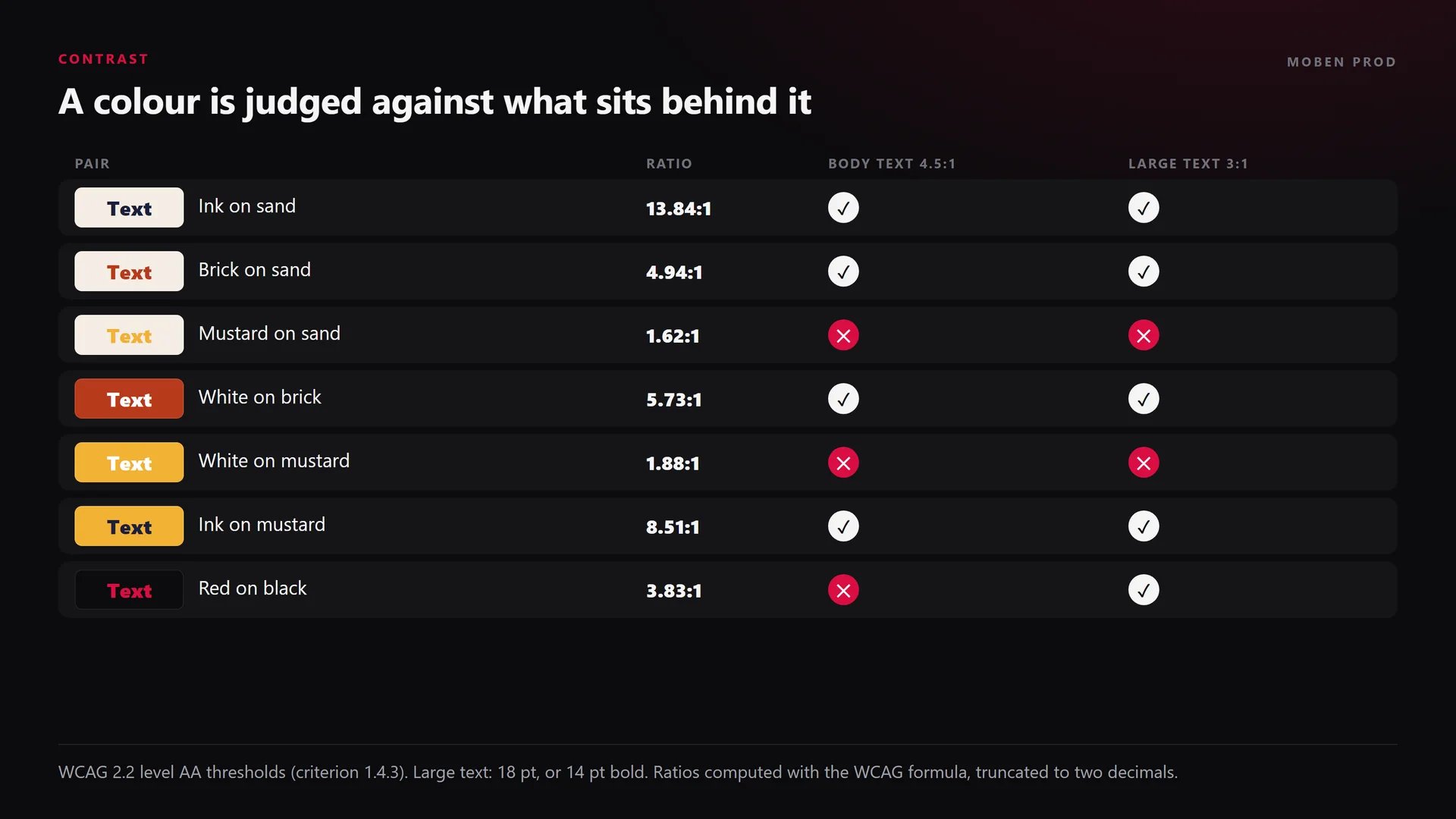Select the large text fail cross for Mustard on sand

pos(1144,335)
